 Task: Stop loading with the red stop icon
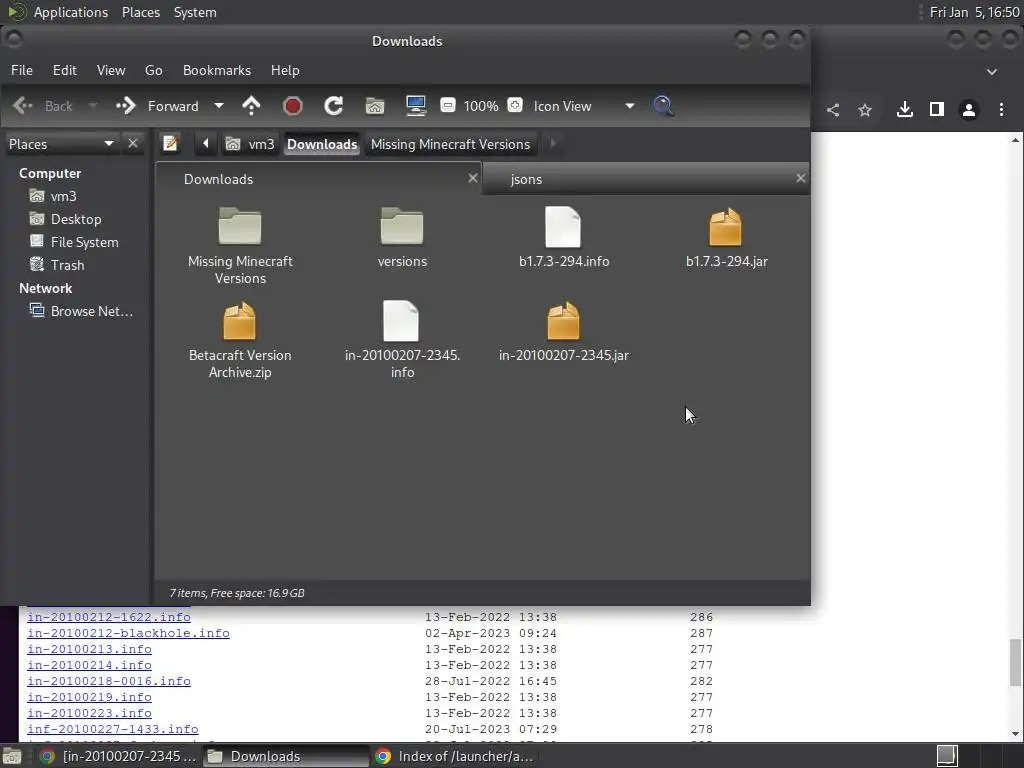pyautogui.click(x=293, y=106)
